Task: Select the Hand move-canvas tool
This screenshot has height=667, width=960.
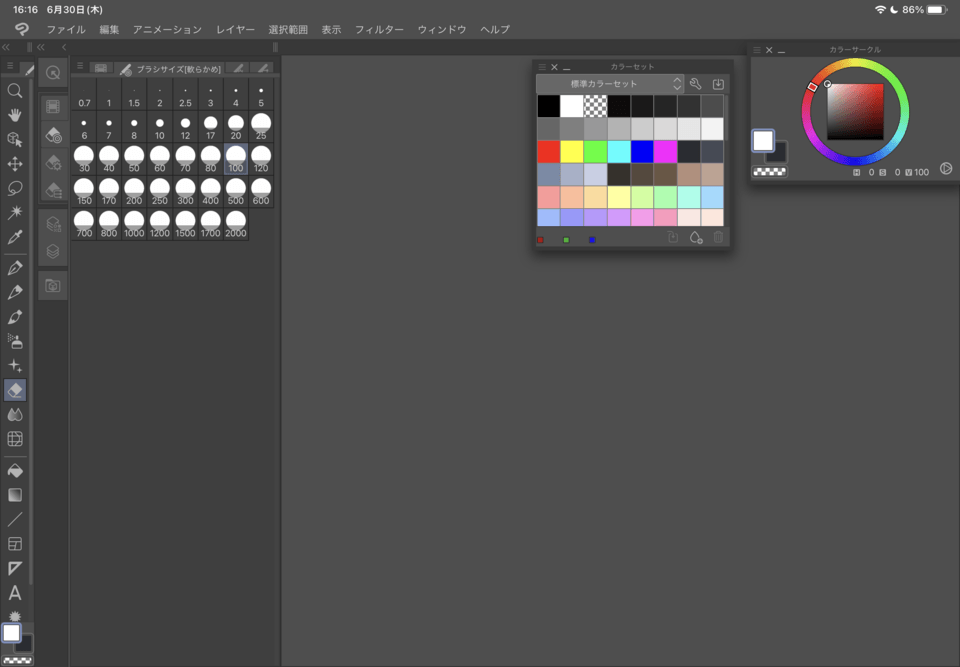Action: coord(15,115)
